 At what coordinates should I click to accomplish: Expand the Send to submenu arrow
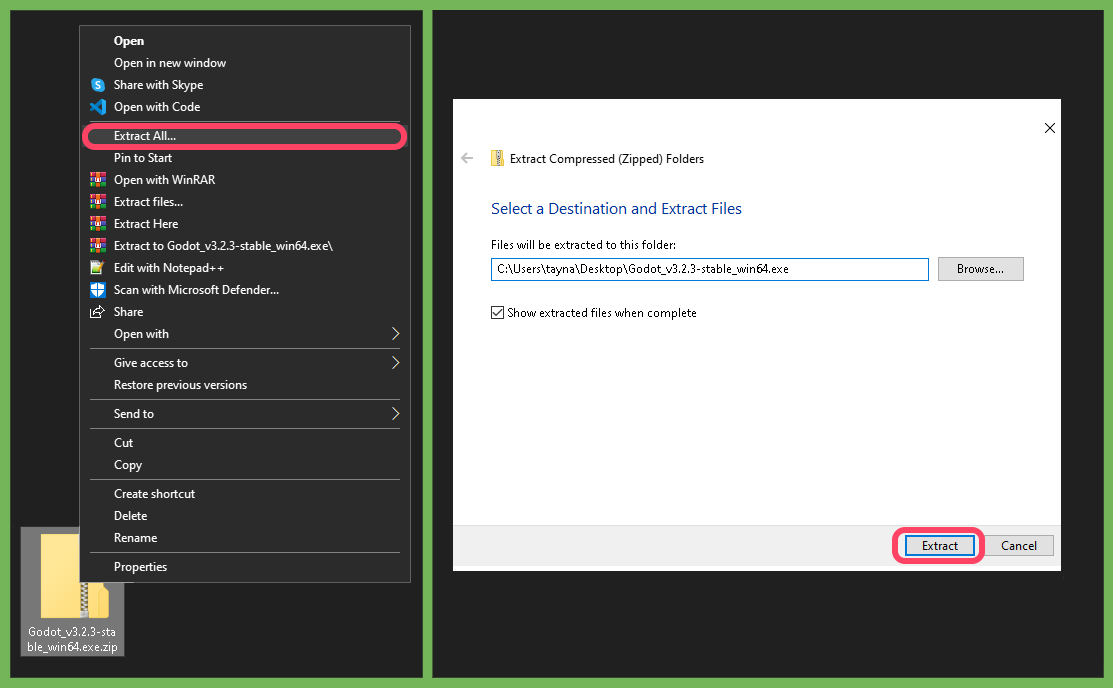395,414
